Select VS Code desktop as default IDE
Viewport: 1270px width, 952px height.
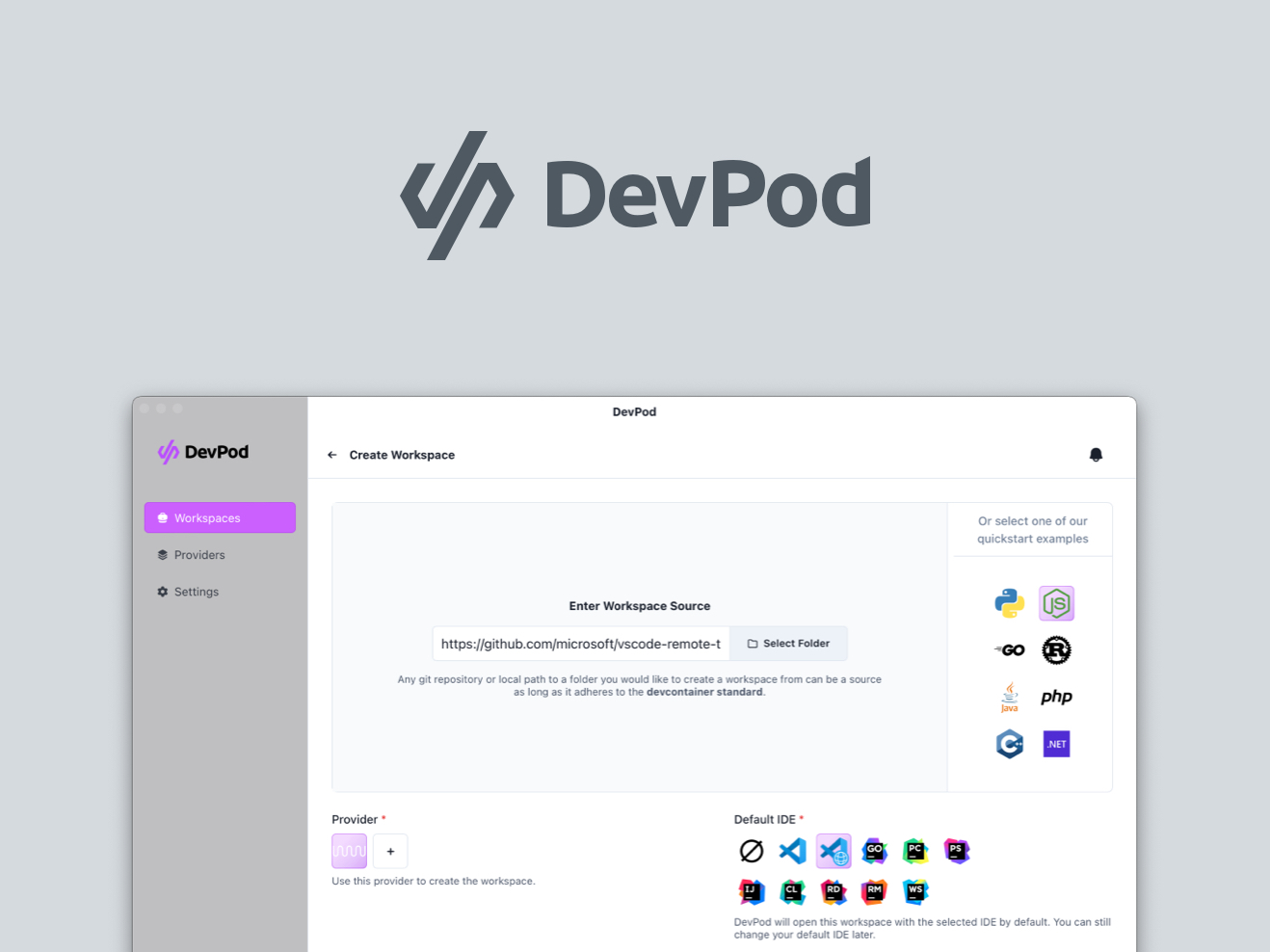(x=792, y=851)
